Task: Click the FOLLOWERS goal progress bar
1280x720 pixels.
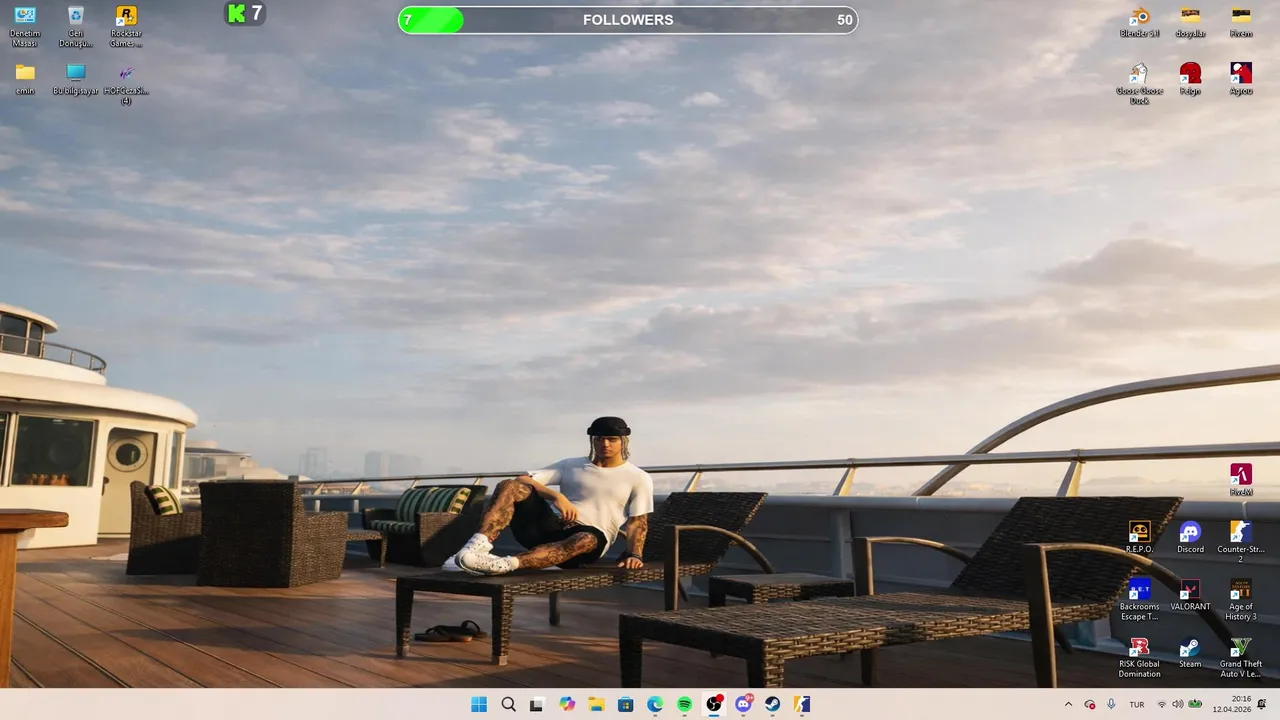Action: coord(628,20)
